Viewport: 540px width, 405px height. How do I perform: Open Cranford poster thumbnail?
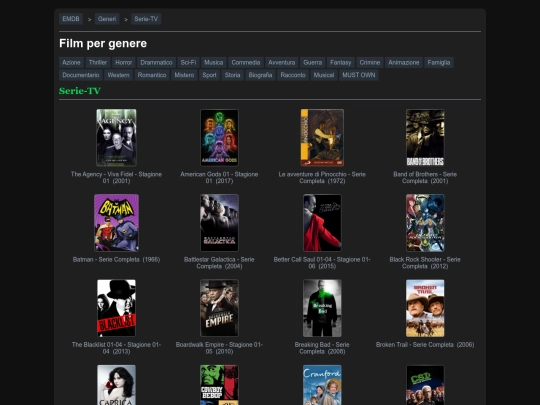pyautogui.click(x=322, y=385)
